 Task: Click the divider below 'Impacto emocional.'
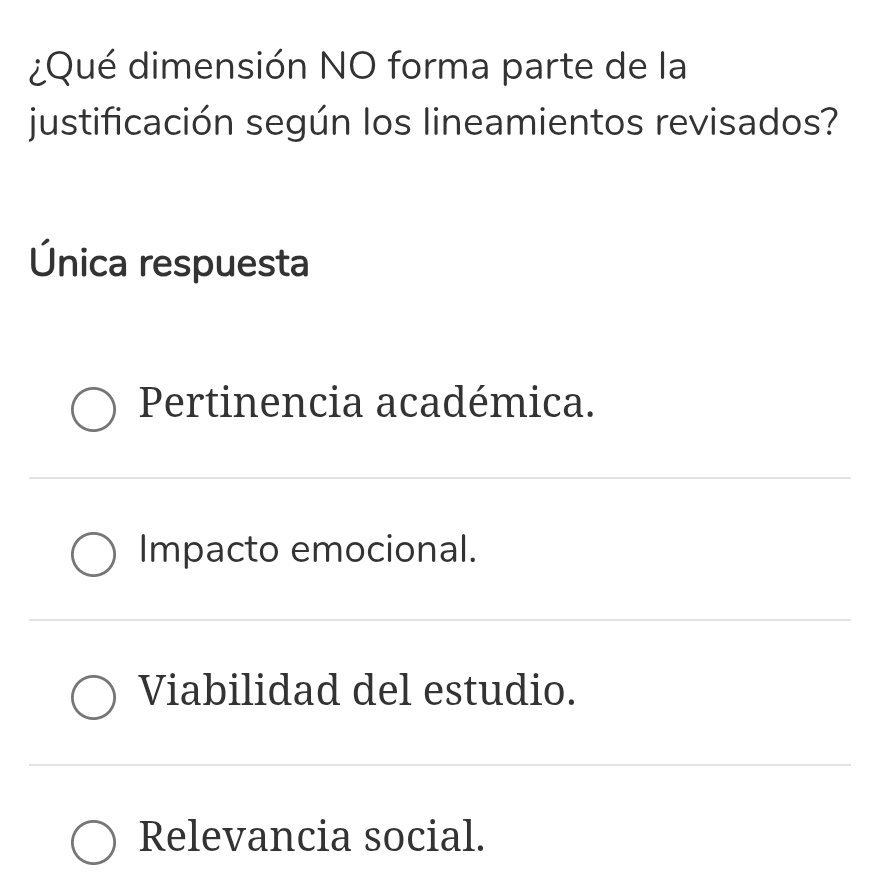438,623
